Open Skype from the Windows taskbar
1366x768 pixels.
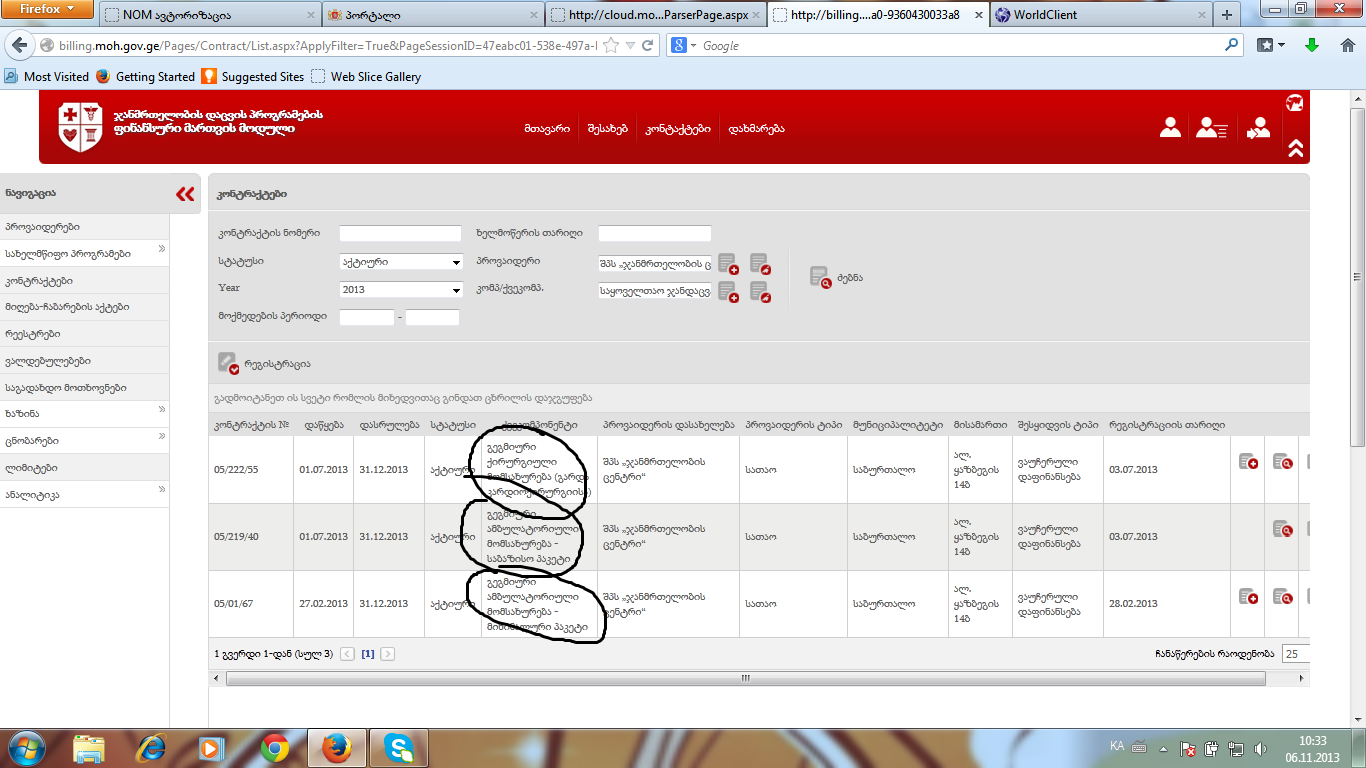[400, 747]
